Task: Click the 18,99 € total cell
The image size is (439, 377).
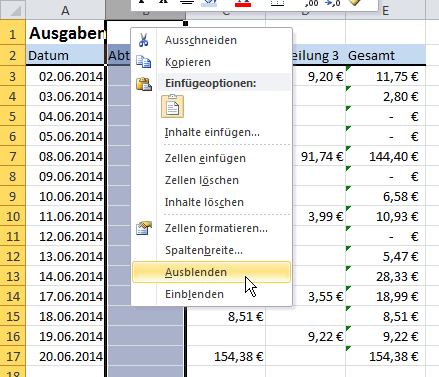Action: point(386,296)
